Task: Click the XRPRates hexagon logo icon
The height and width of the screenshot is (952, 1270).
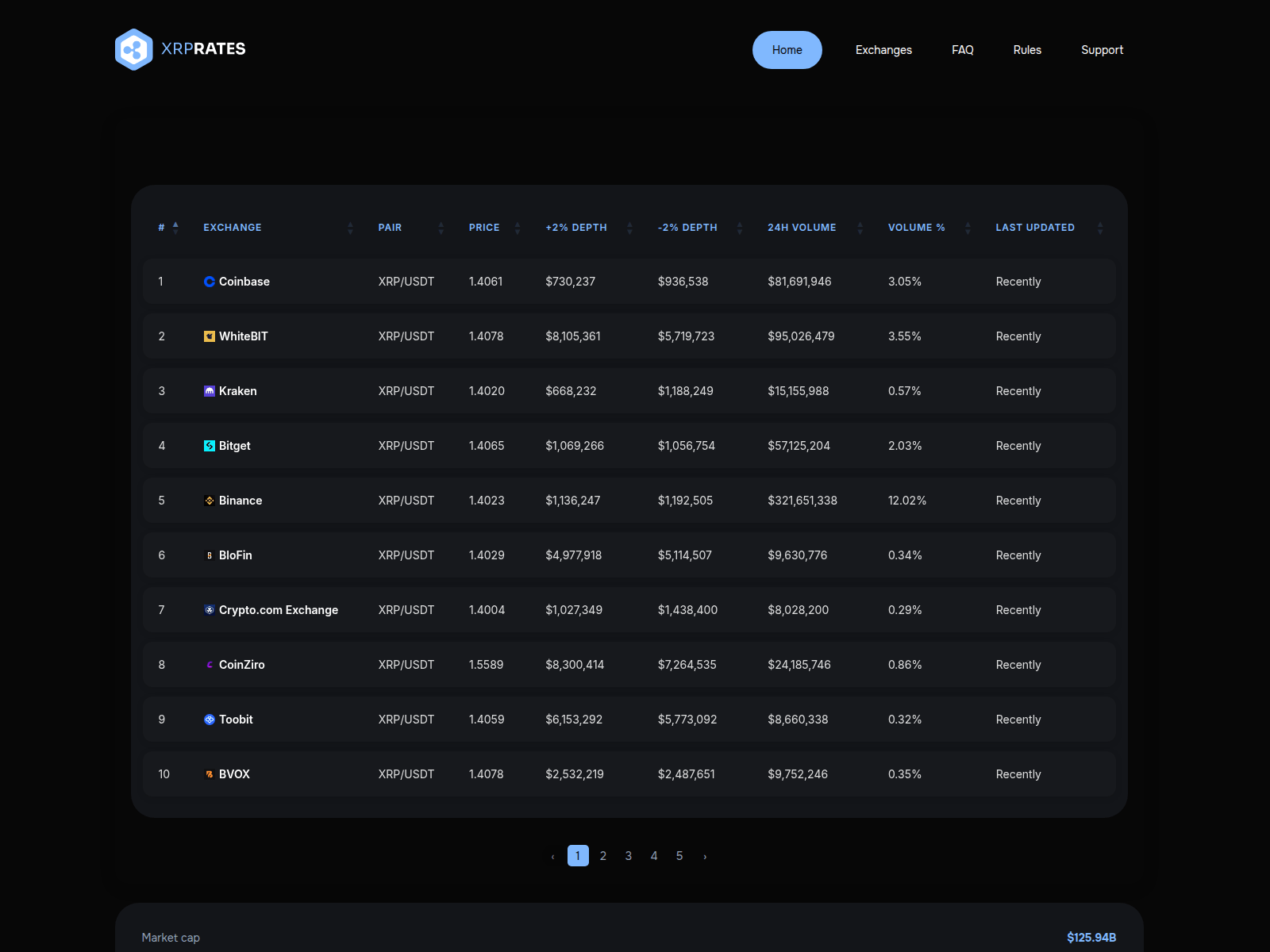Action: [x=133, y=49]
